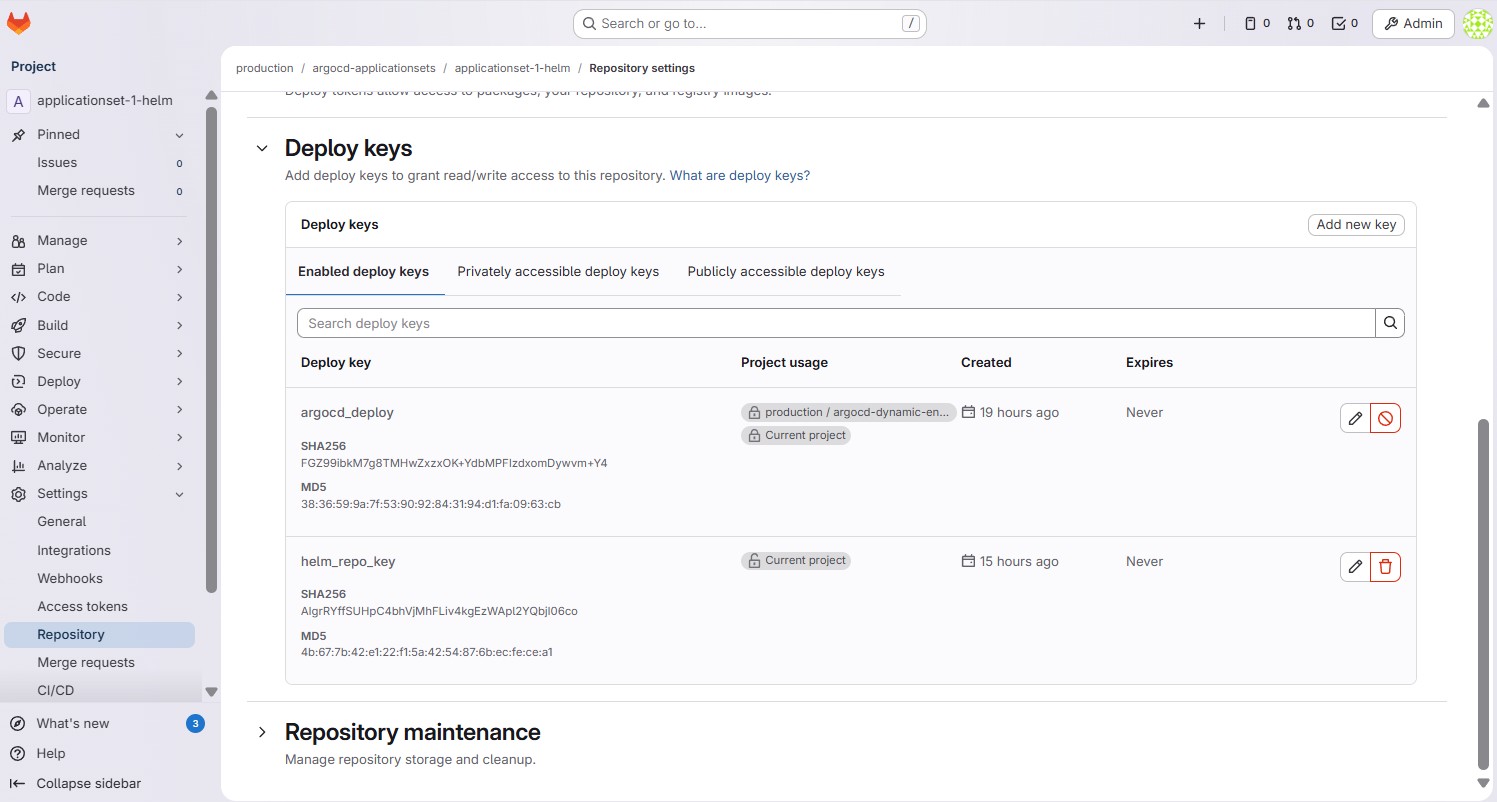Viewport: 1497px width, 802px height.
Task: Click the GitLab logo home icon
Action: pos(19,23)
